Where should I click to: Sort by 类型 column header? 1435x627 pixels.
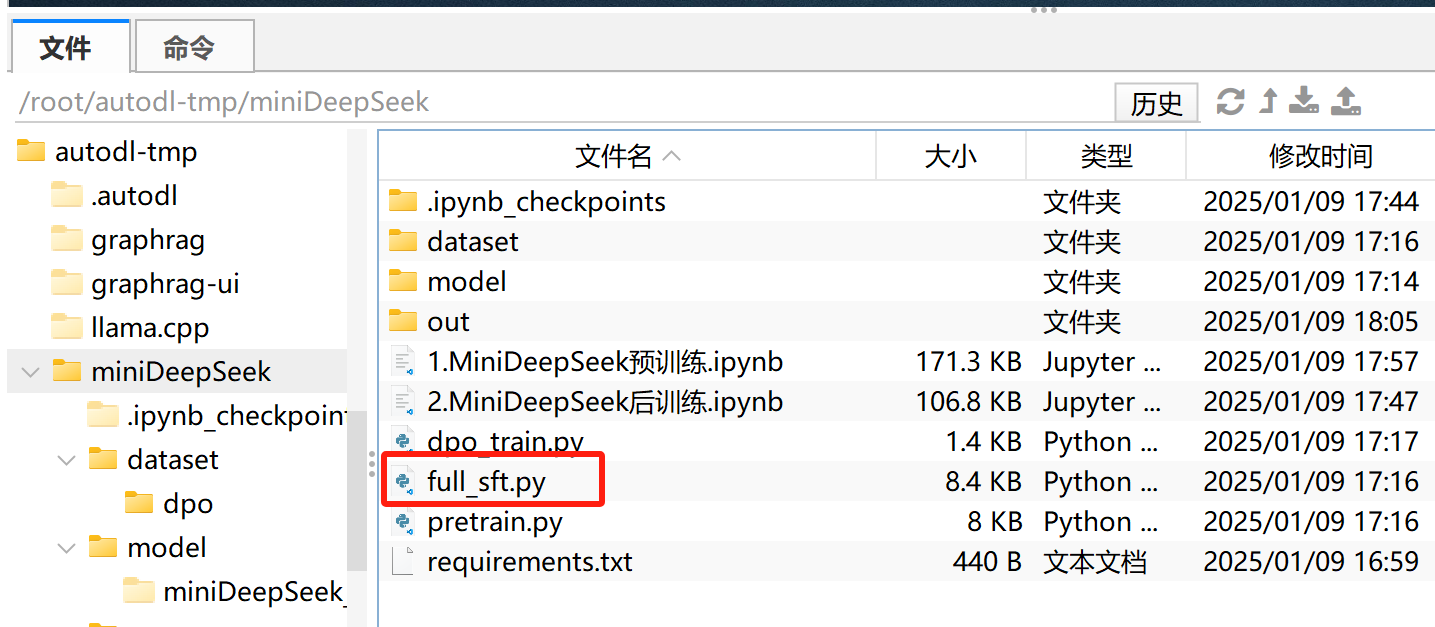[1106, 156]
